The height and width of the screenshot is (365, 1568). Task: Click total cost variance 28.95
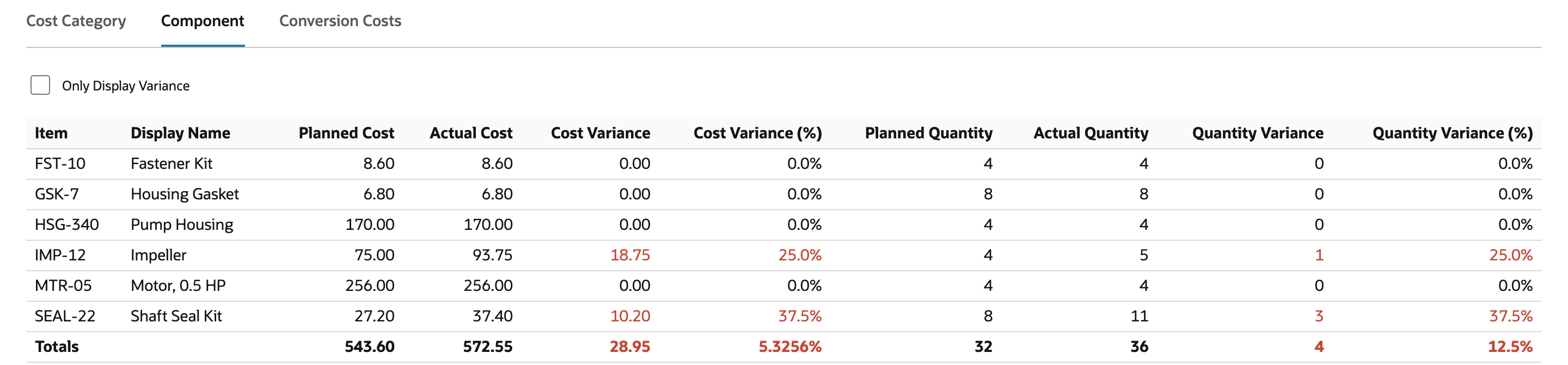(630, 346)
